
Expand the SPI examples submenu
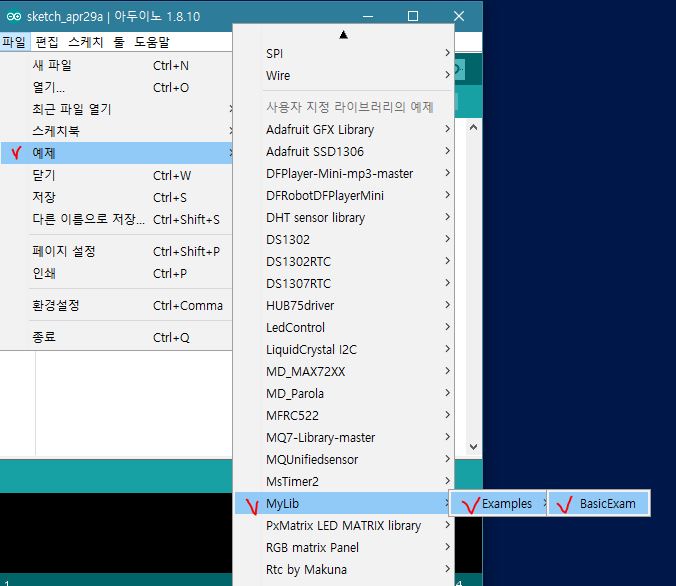tap(344, 53)
